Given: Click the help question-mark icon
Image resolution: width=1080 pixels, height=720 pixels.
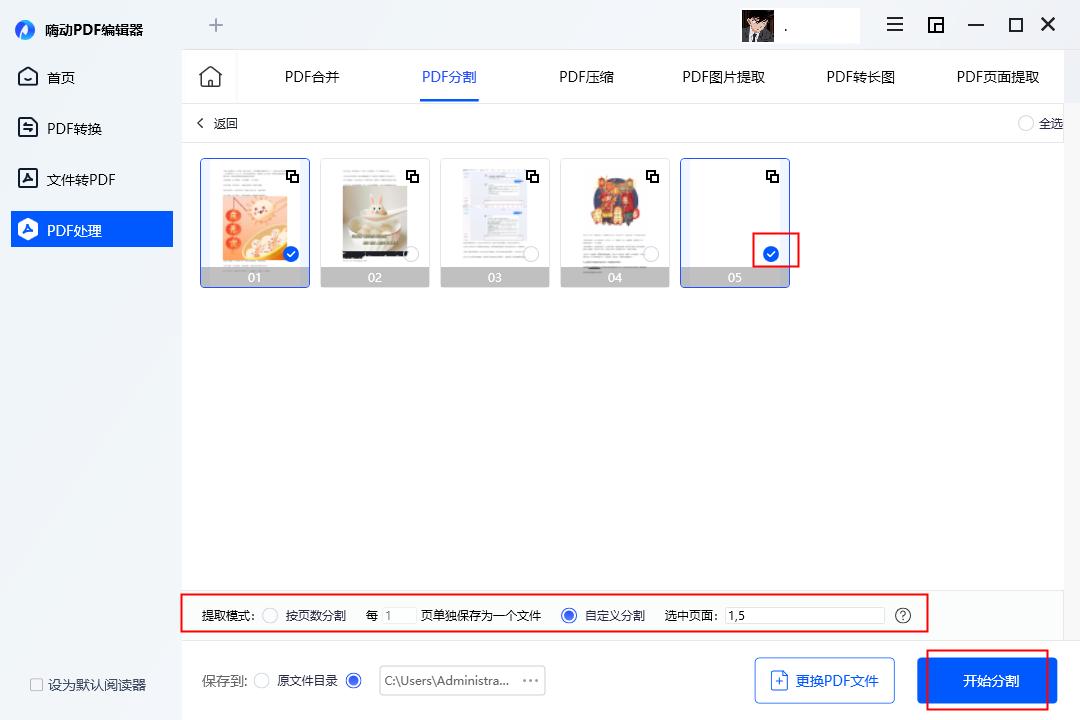Looking at the screenshot, I should (903, 616).
